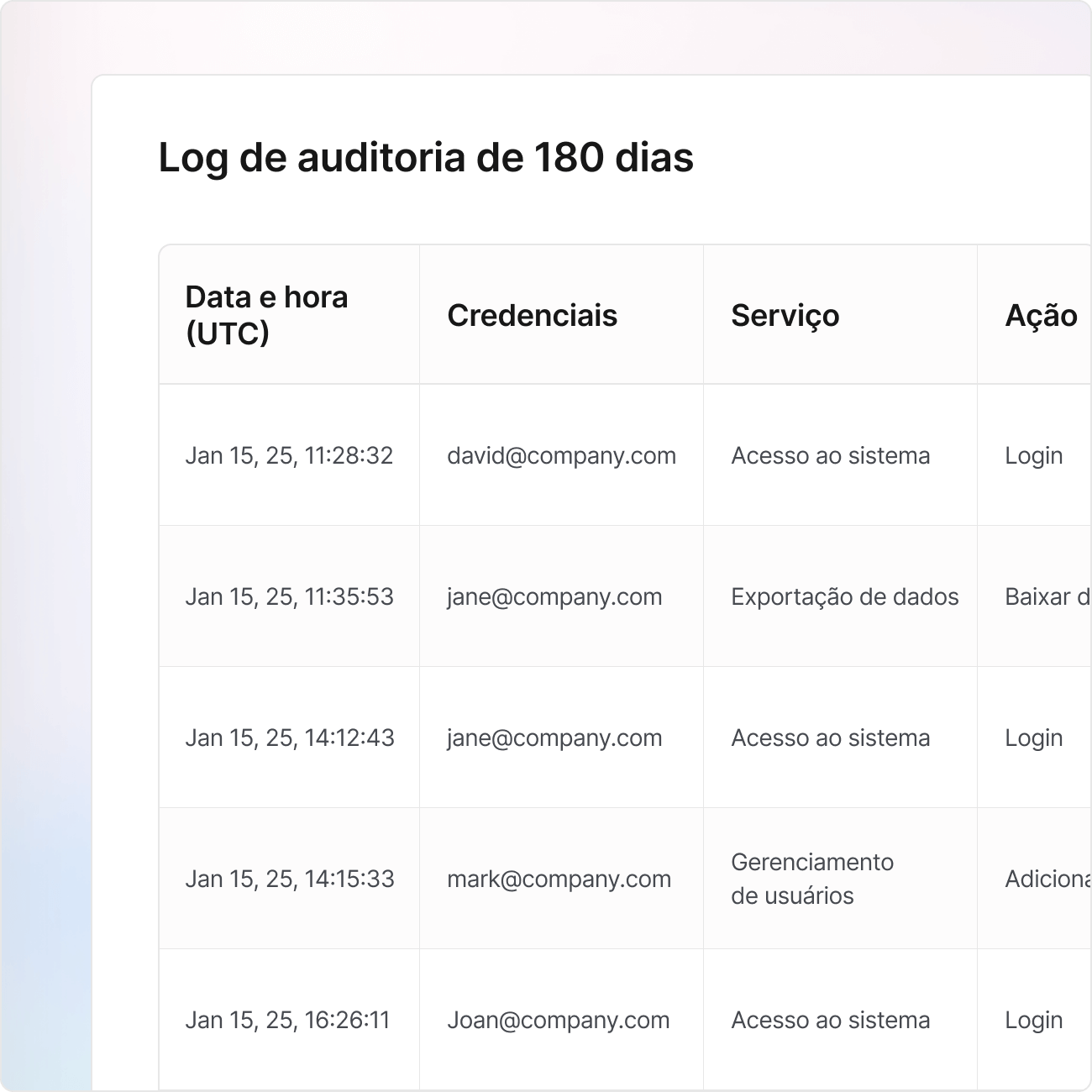This screenshot has height=1092, width=1092.
Task: Click the Serviço column header
Action: coord(785,316)
